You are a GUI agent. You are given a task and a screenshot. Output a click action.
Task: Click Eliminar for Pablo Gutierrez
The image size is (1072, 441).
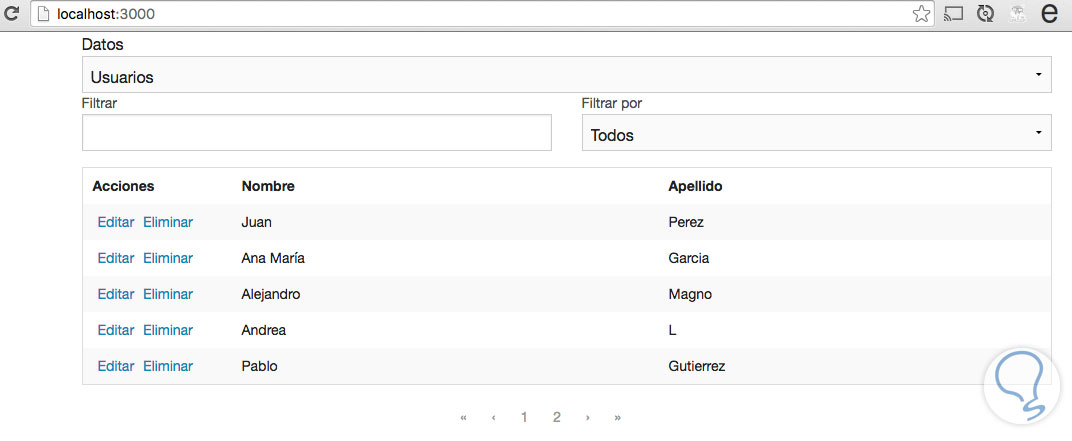168,366
